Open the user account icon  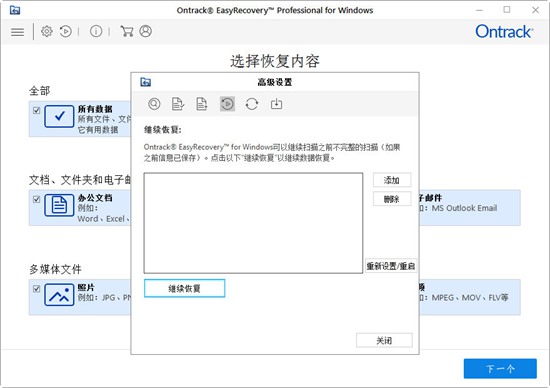click(146, 31)
